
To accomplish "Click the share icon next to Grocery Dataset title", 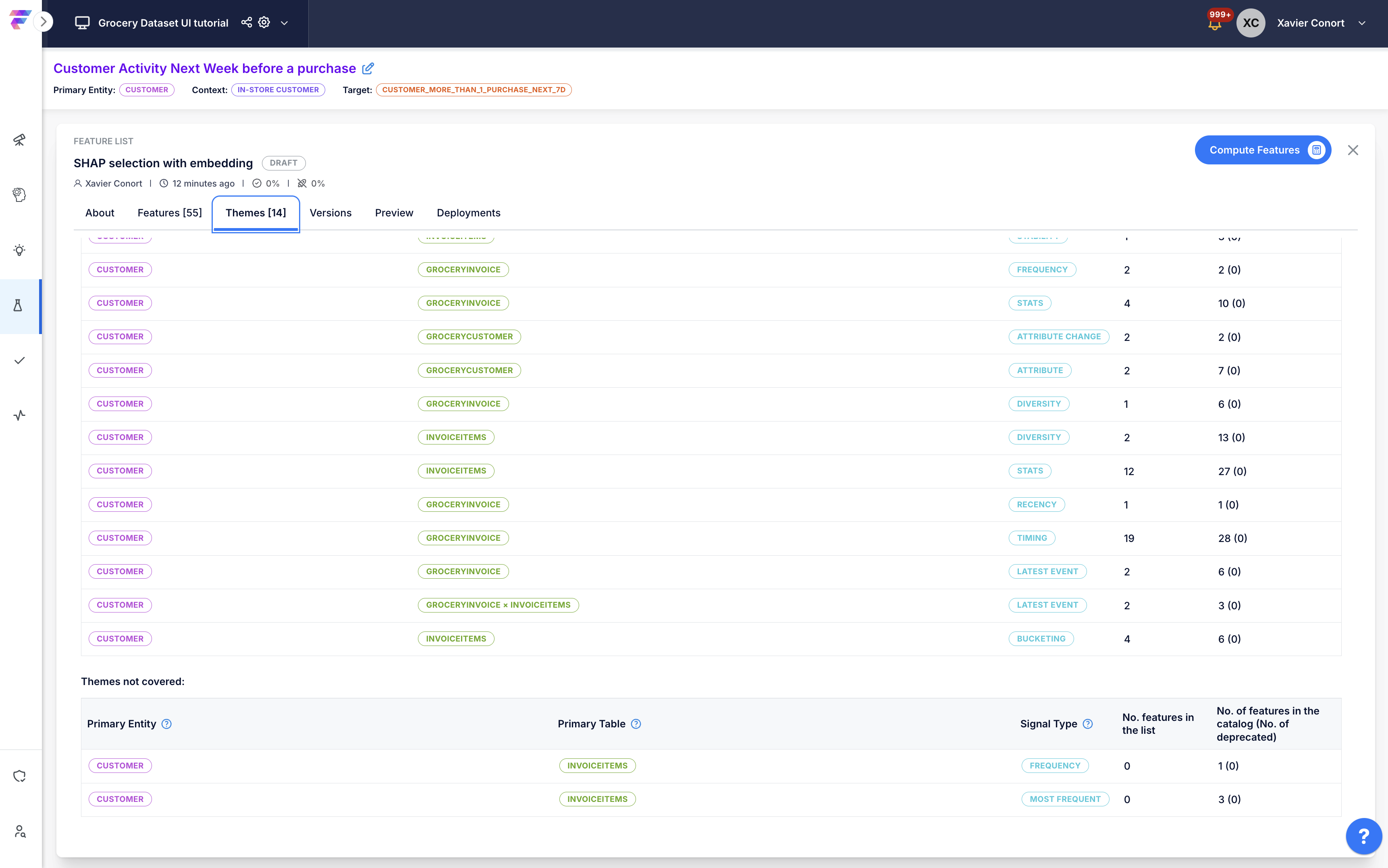I will pos(246,23).
